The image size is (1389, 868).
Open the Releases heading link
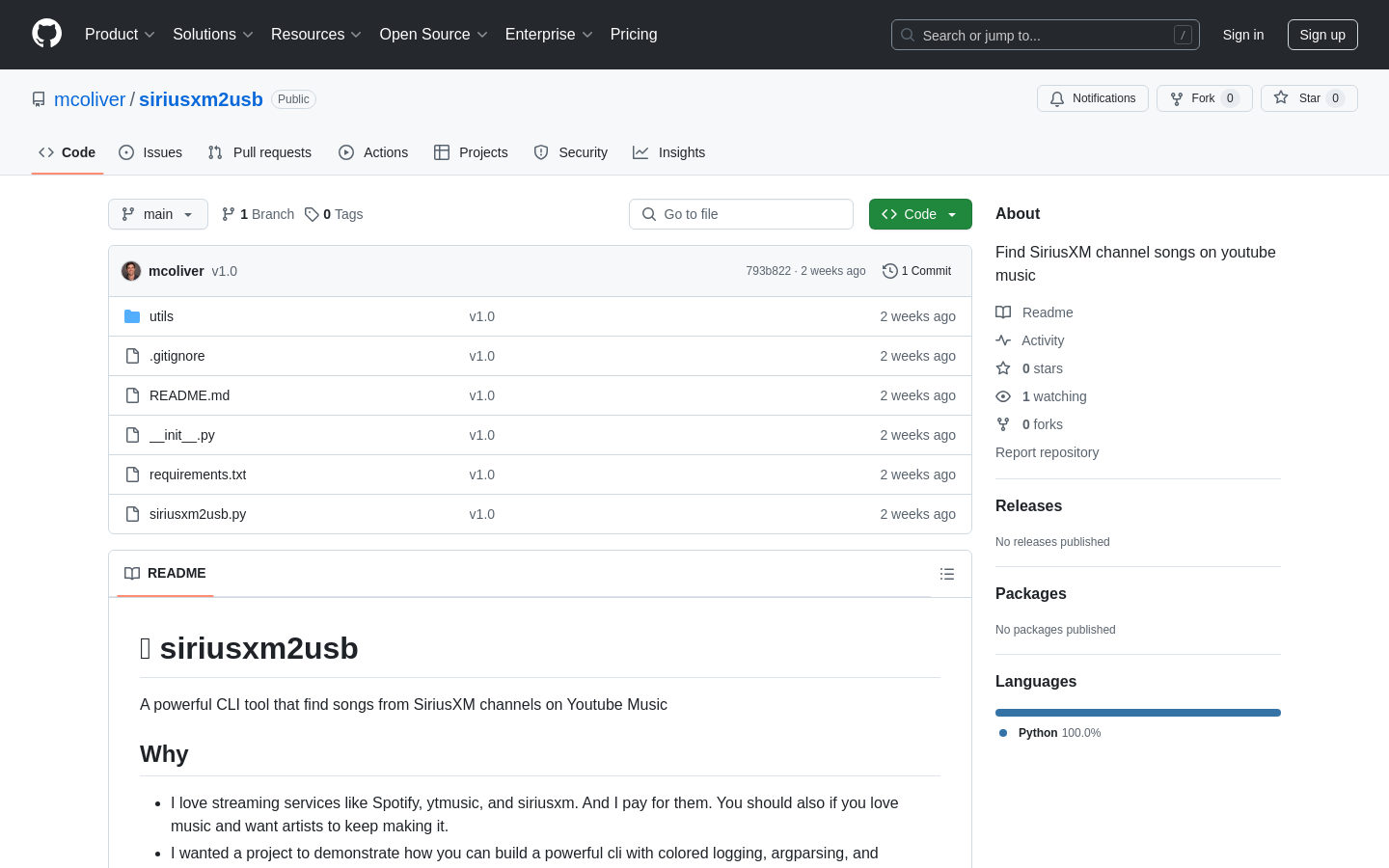click(1028, 506)
